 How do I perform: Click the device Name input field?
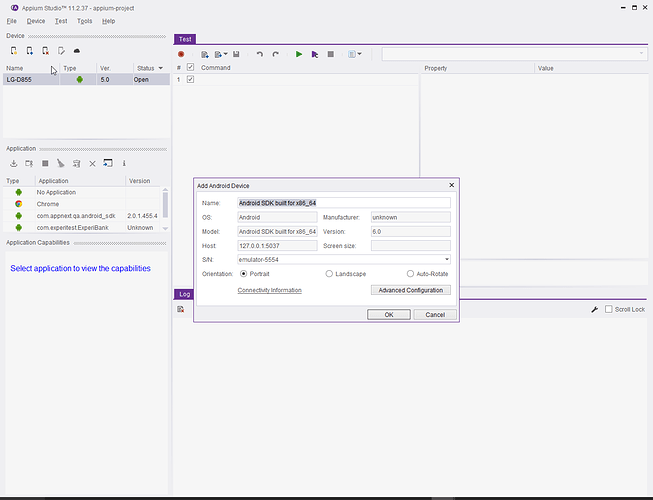(x=343, y=202)
